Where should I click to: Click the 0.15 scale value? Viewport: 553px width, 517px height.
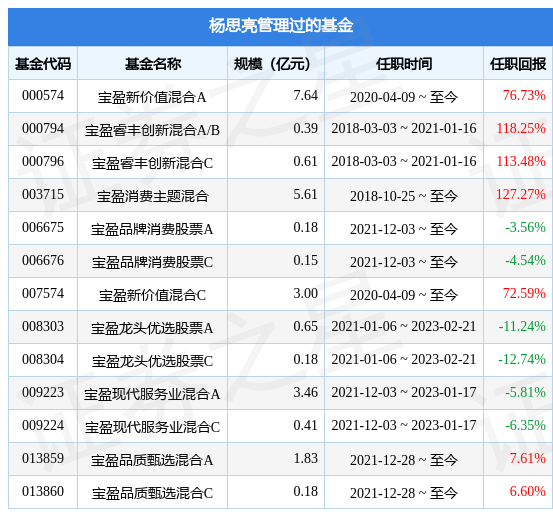click(305, 260)
